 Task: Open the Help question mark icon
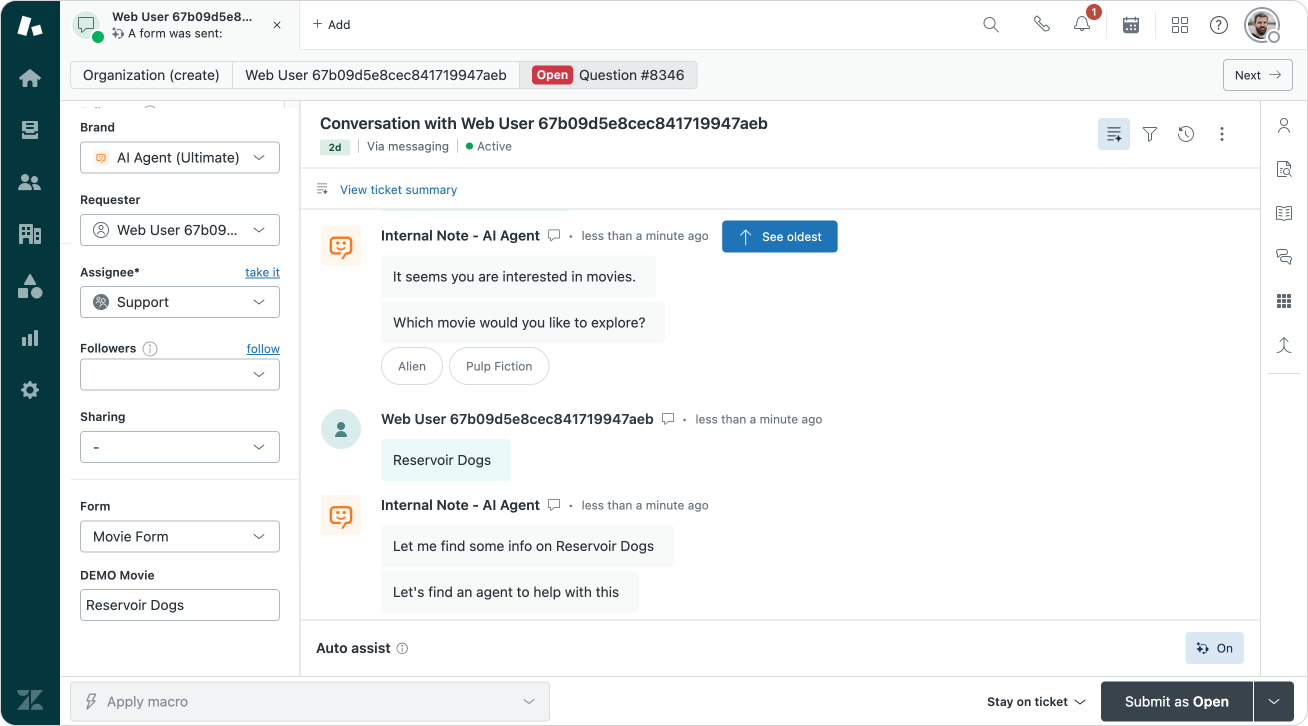click(1219, 25)
